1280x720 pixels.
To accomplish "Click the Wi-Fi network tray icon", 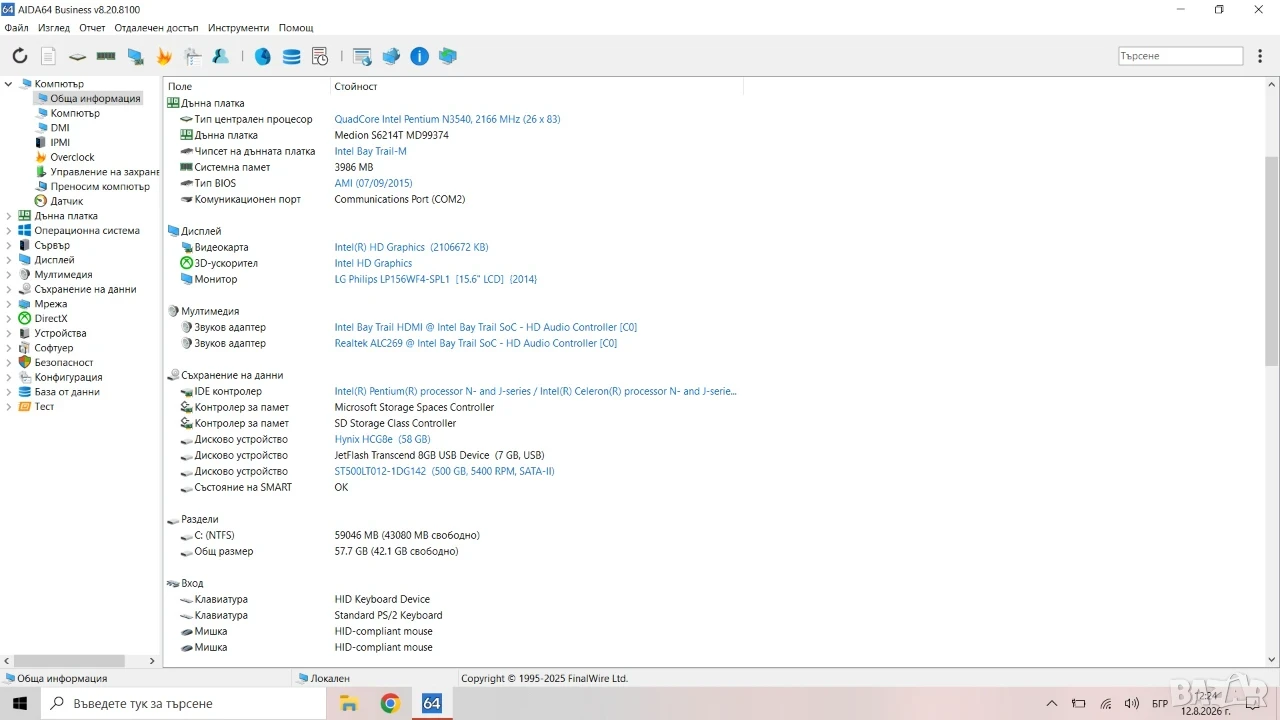I will pos(1105,703).
